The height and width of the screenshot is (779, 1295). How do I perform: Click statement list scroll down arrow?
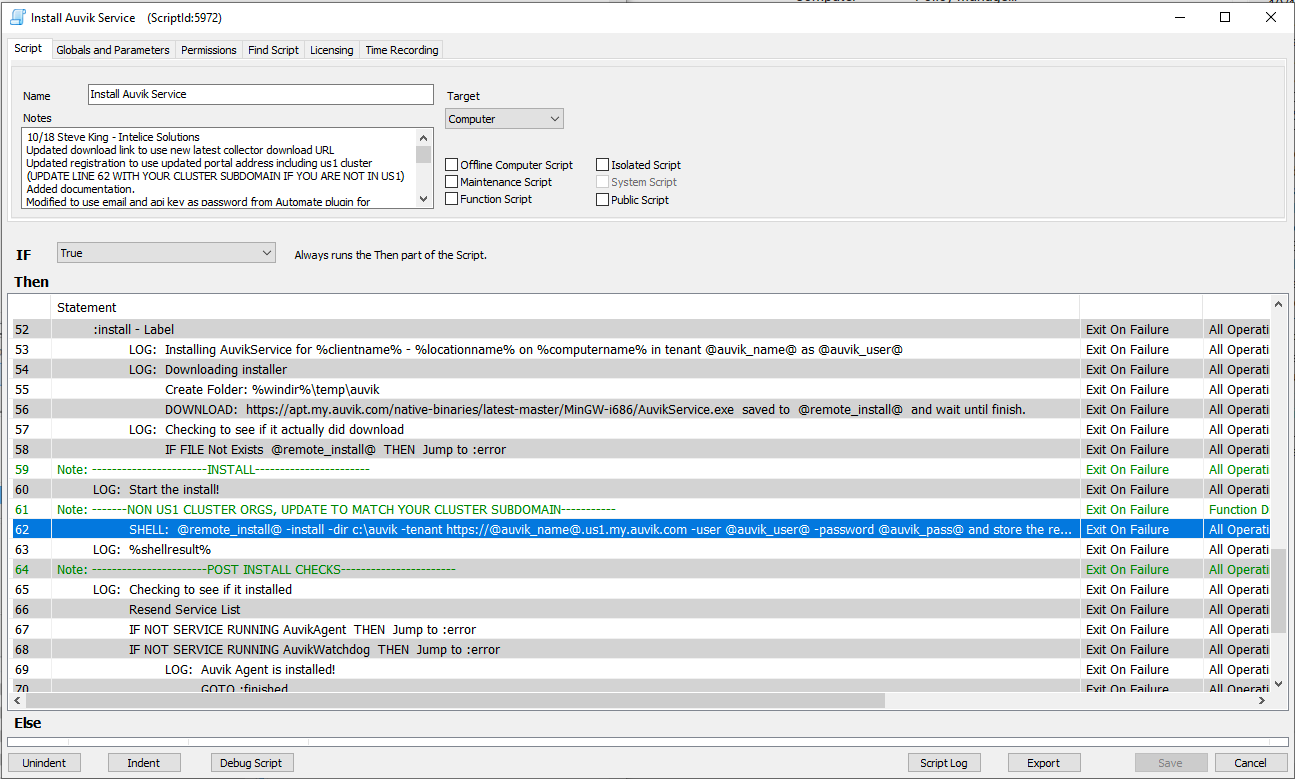[x=1278, y=684]
